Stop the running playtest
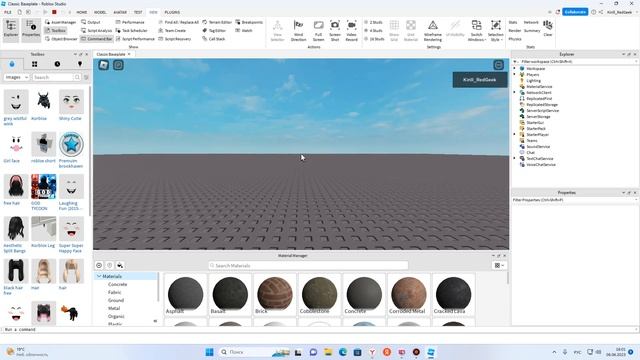 (54, 12)
